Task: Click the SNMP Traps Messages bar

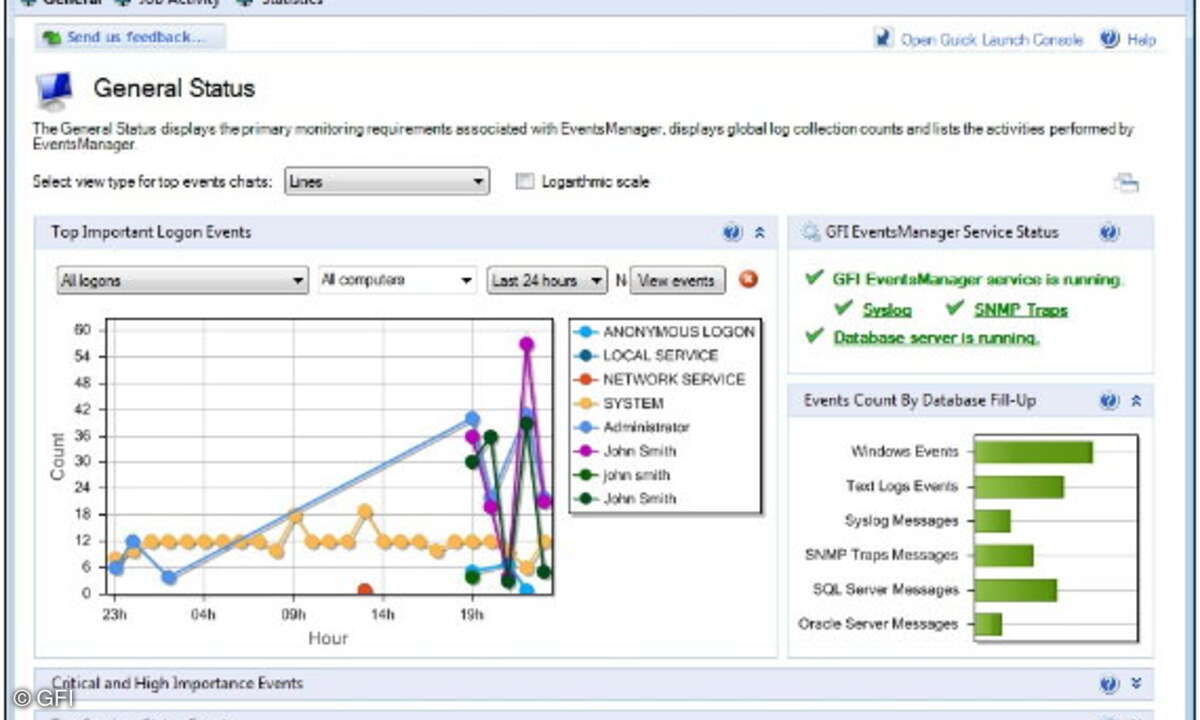Action: click(1004, 555)
